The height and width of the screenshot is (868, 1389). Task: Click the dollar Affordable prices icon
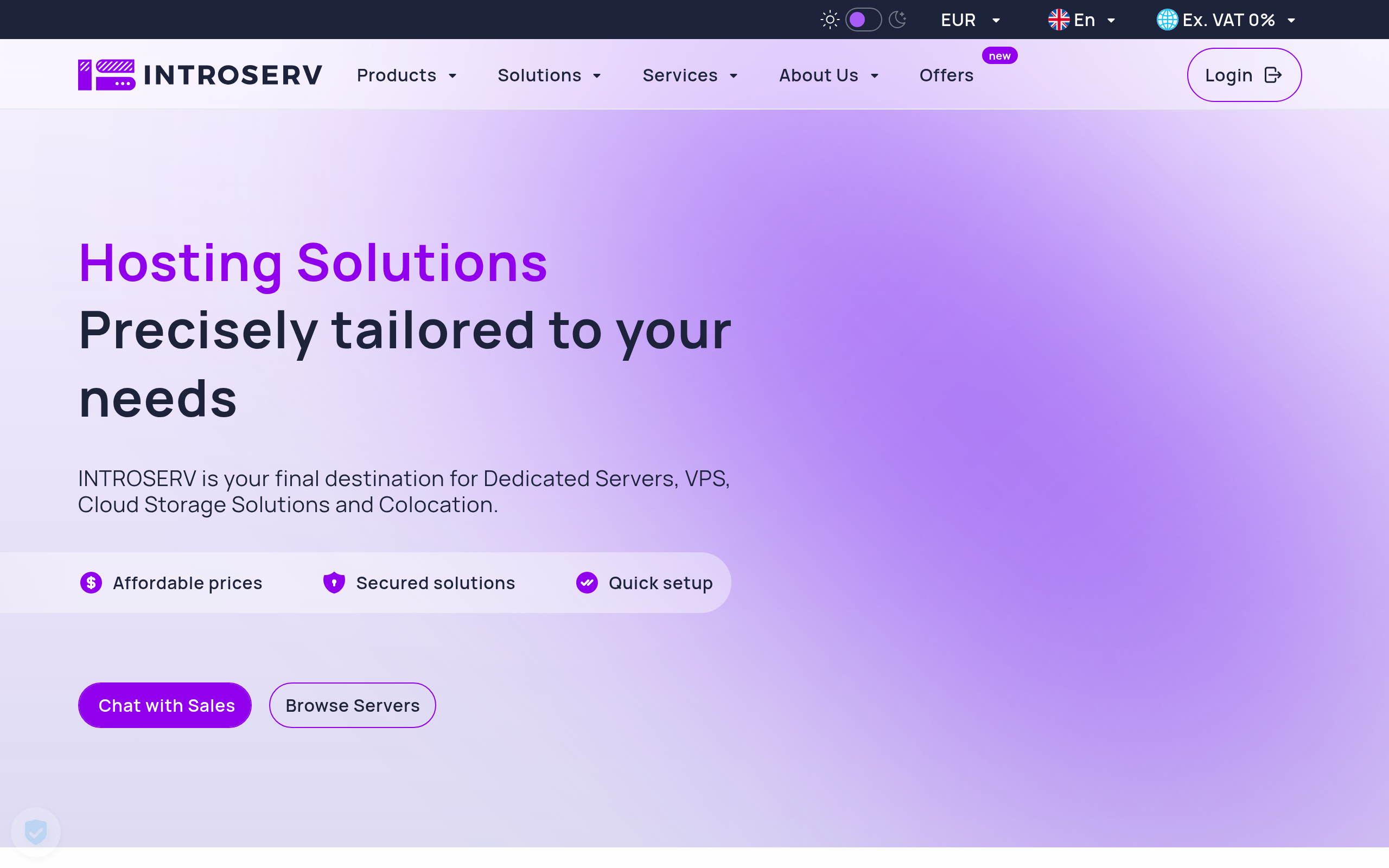pyautogui.click(x=91, y=583)
